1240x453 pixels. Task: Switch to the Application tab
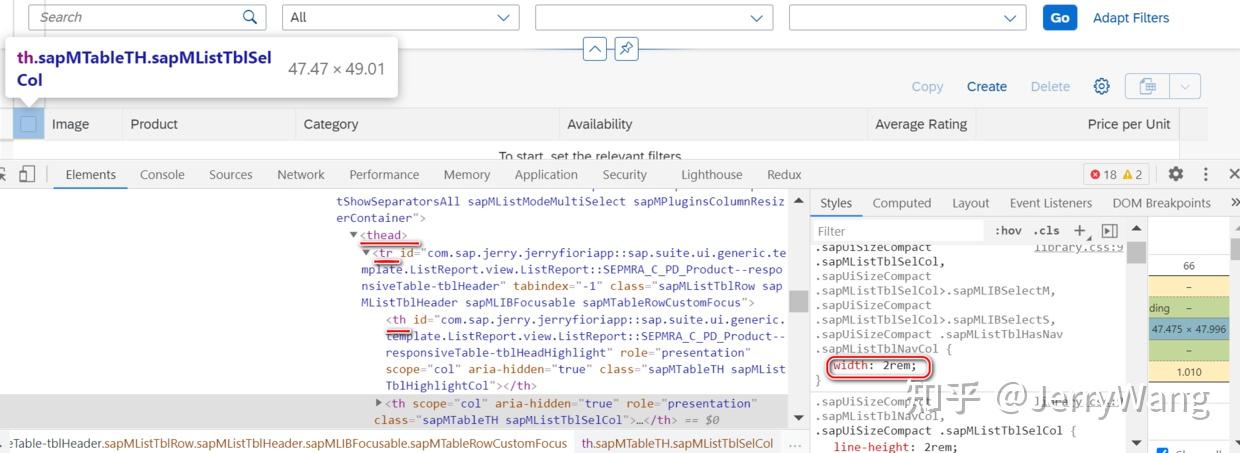546,174
